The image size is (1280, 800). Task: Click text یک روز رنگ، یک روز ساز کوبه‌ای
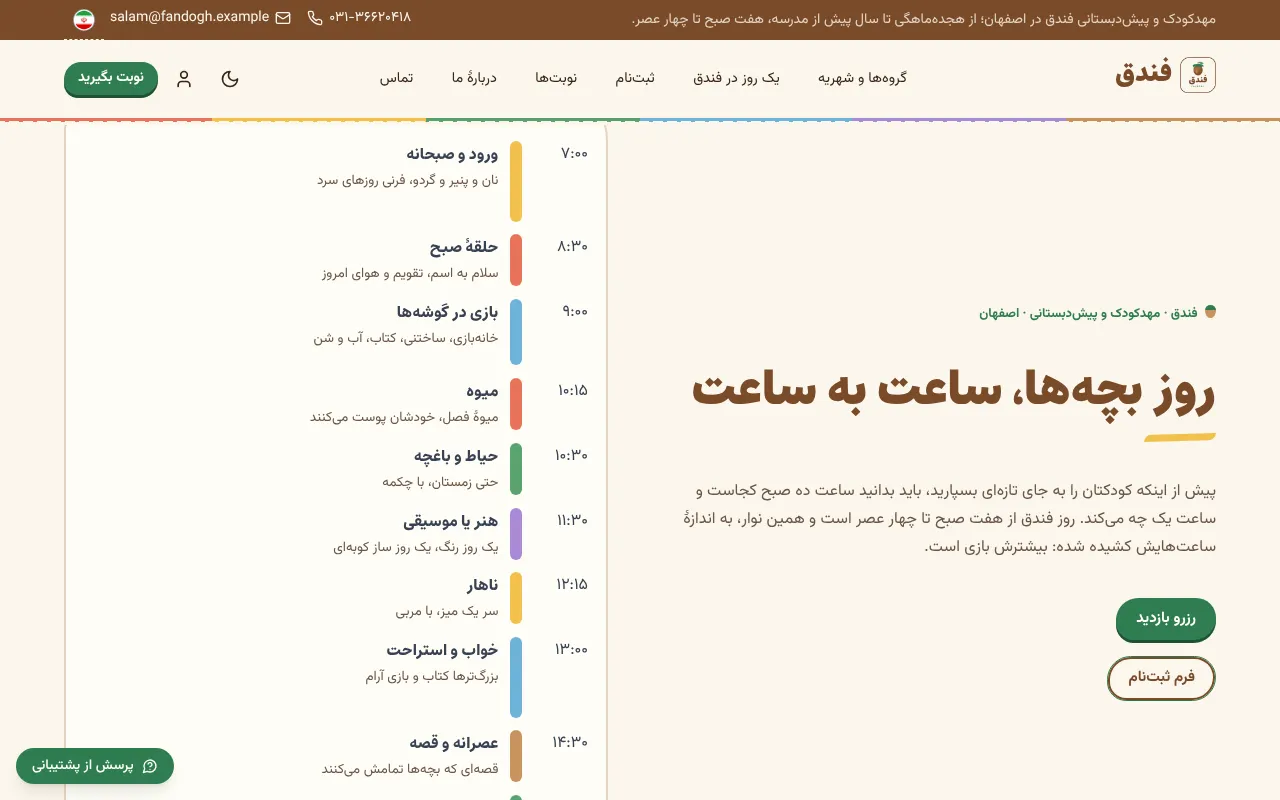(416, 547)
